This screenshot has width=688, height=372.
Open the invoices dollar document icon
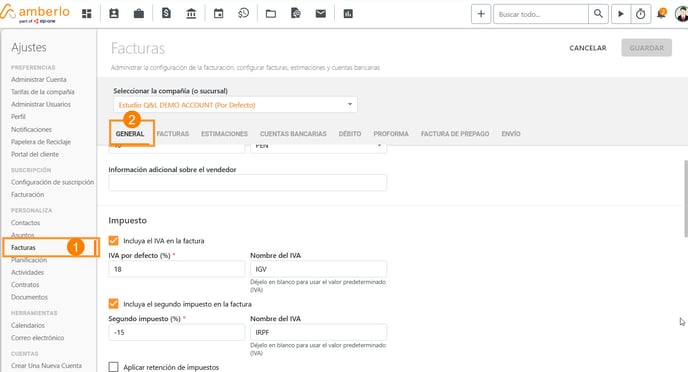pyautogui.click(x=166, y=14)
